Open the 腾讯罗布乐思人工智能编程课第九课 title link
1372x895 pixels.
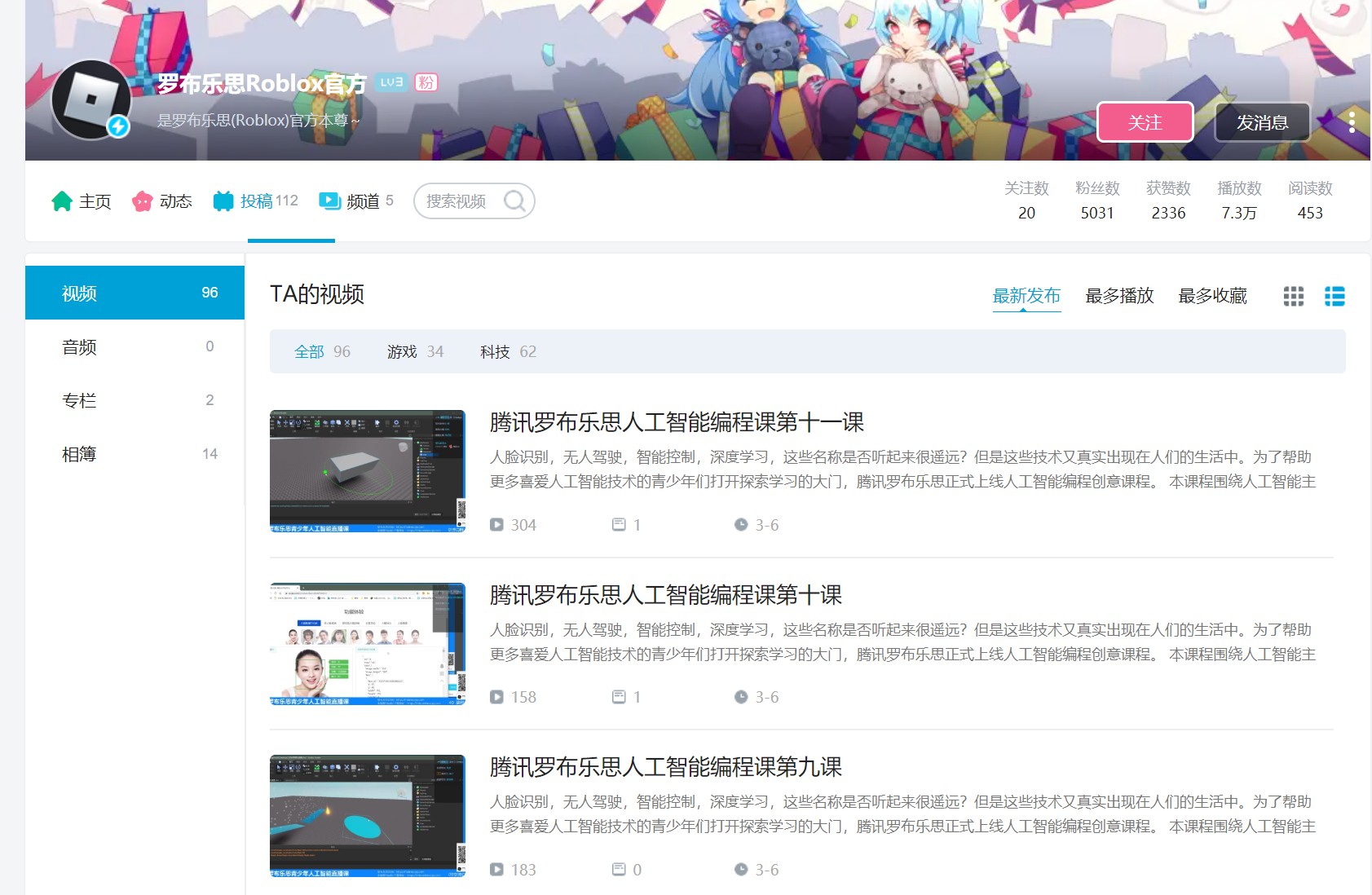(x=665, y=767)
